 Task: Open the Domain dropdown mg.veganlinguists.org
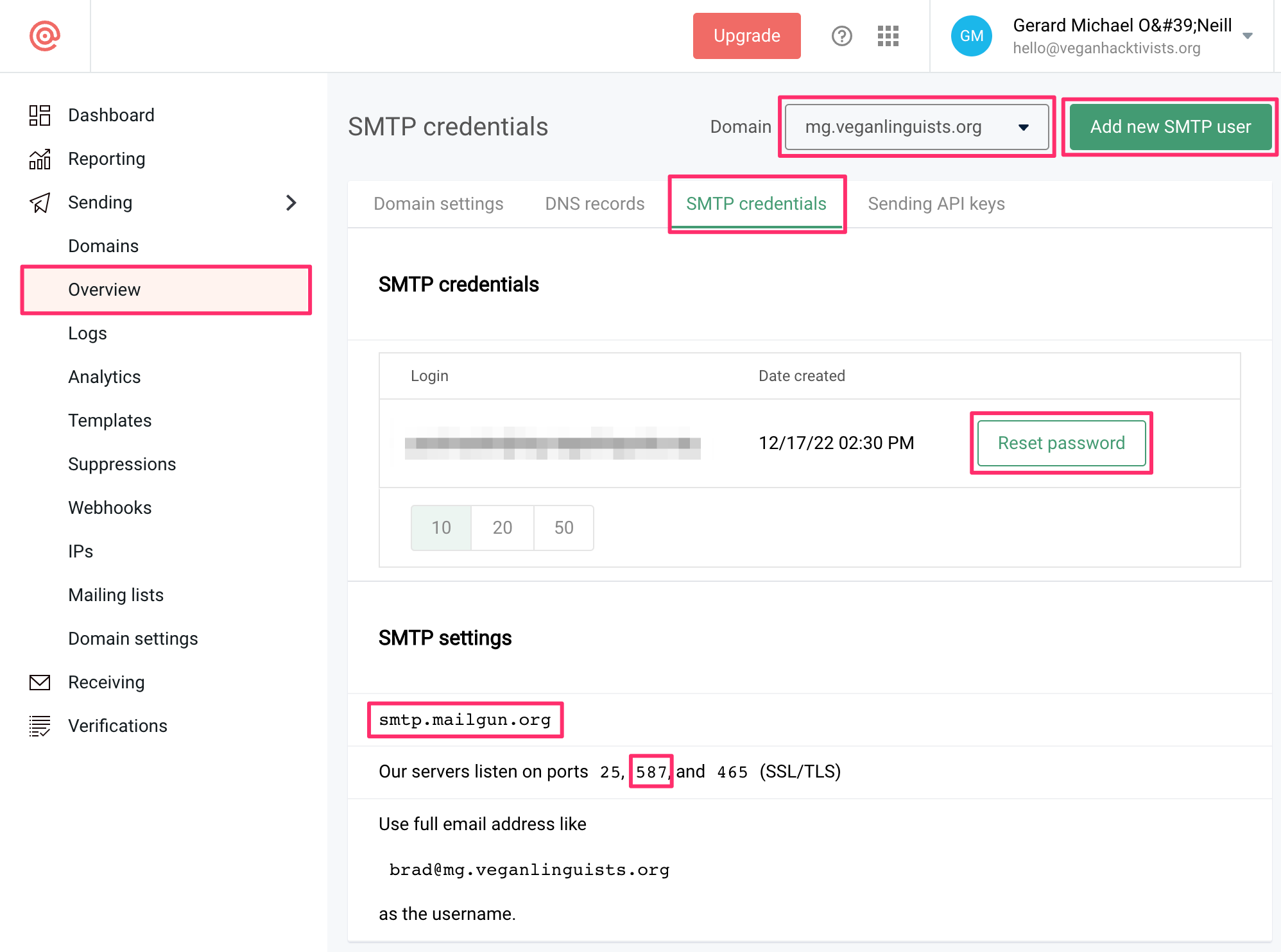[916, 127]
